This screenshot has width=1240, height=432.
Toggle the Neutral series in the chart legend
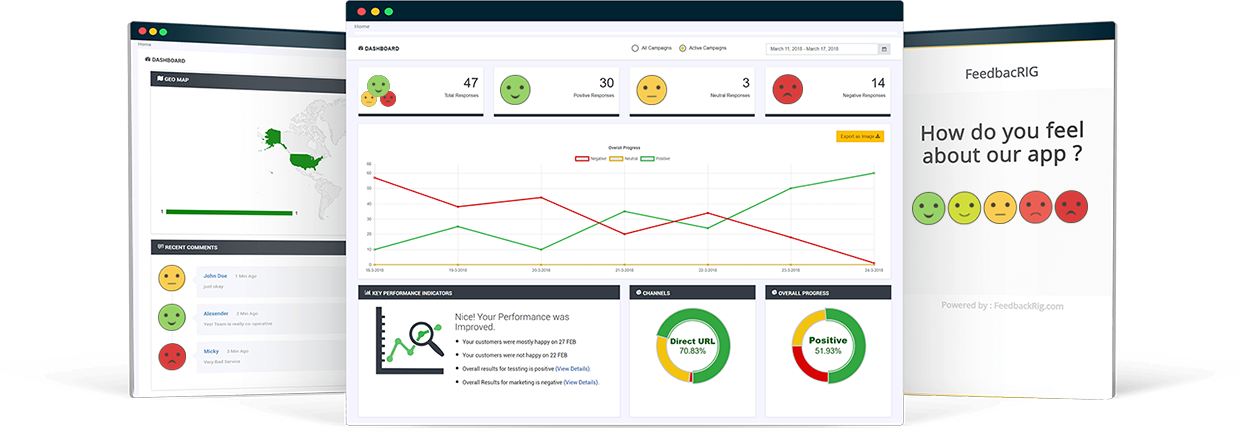[623, 158]
